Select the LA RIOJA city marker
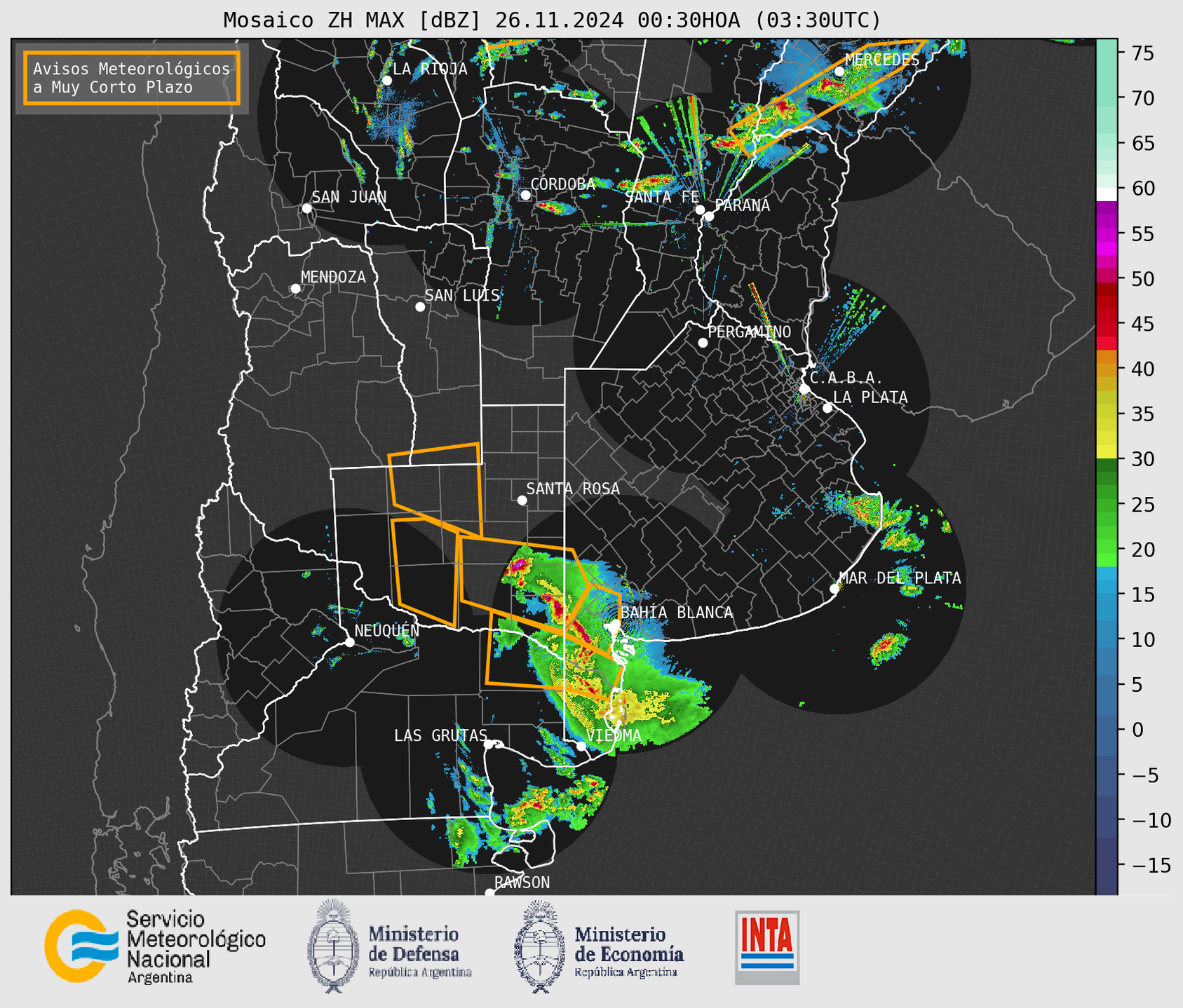Viewport: 1183px width, 1008px height. (386, 81)
